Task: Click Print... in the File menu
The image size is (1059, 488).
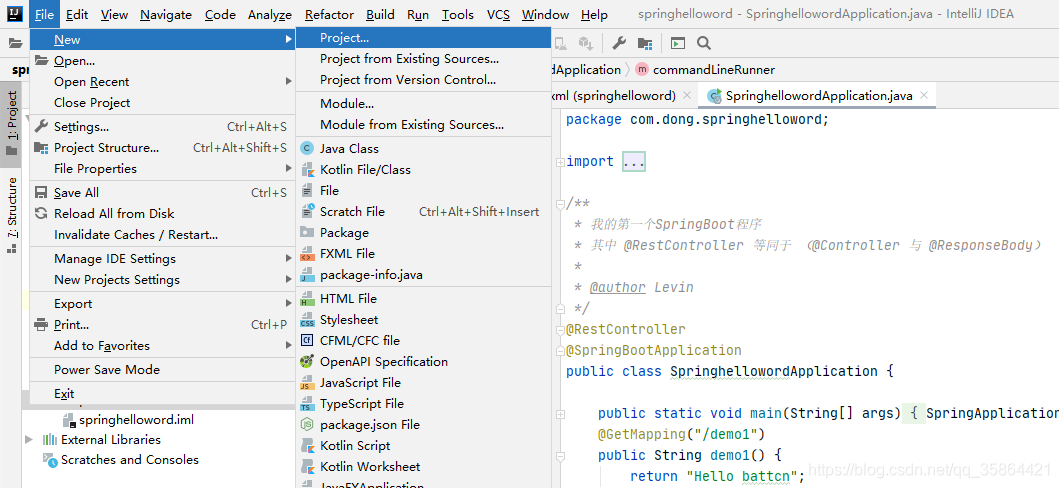Action: point(163,325)
